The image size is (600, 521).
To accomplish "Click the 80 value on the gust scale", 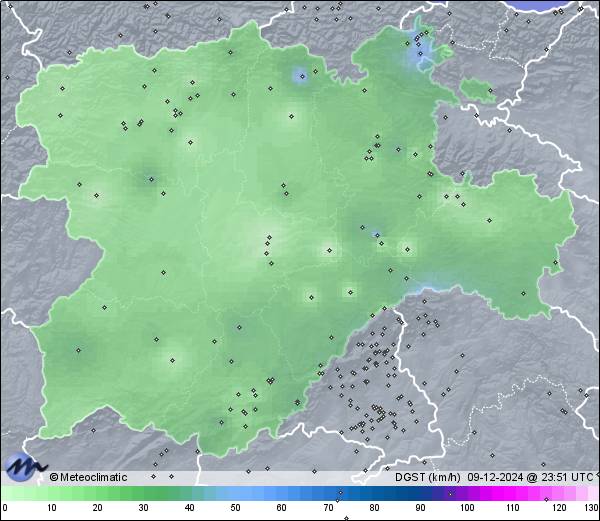I will (x=375, y=508).
